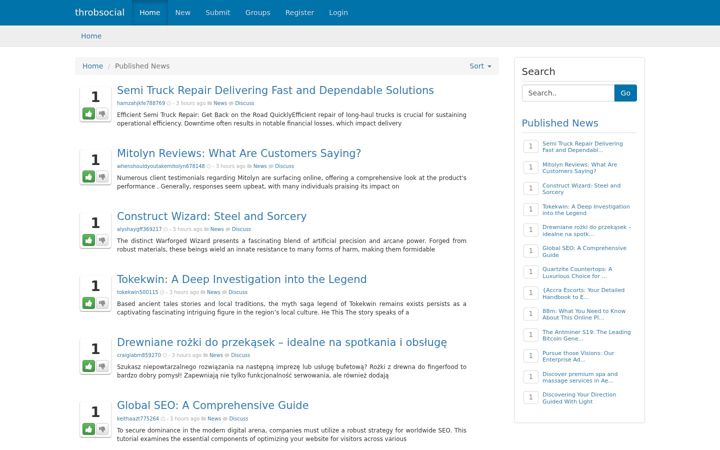Open Mitolyn Reviews story title

tap(239, 153)
